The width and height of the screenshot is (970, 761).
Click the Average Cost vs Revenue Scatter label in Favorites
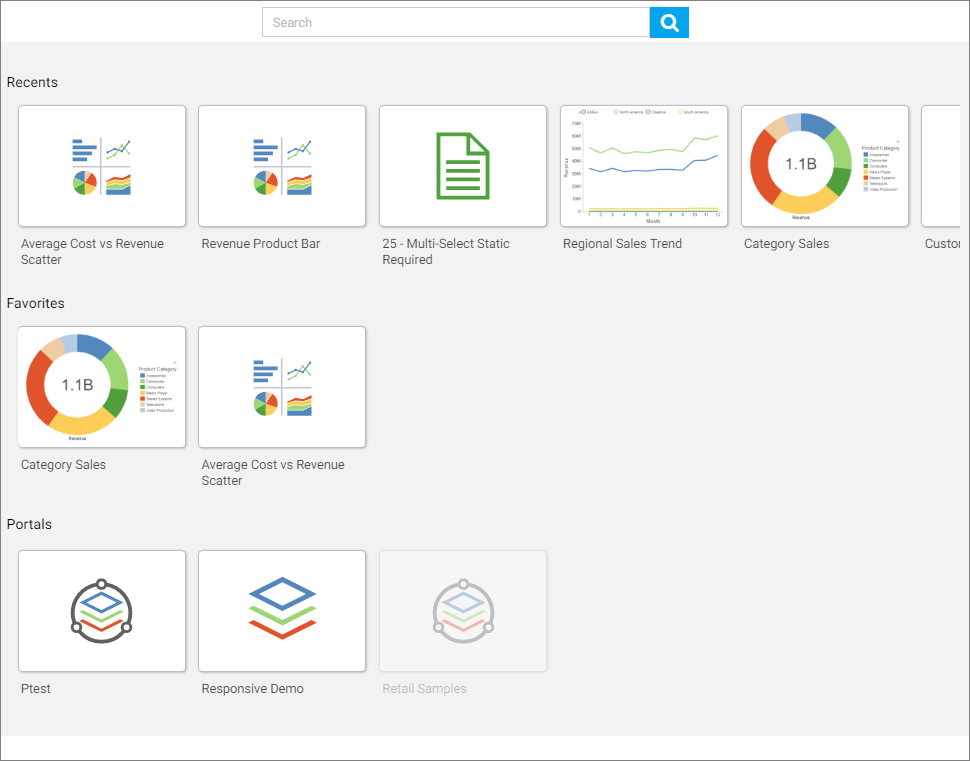273,473
